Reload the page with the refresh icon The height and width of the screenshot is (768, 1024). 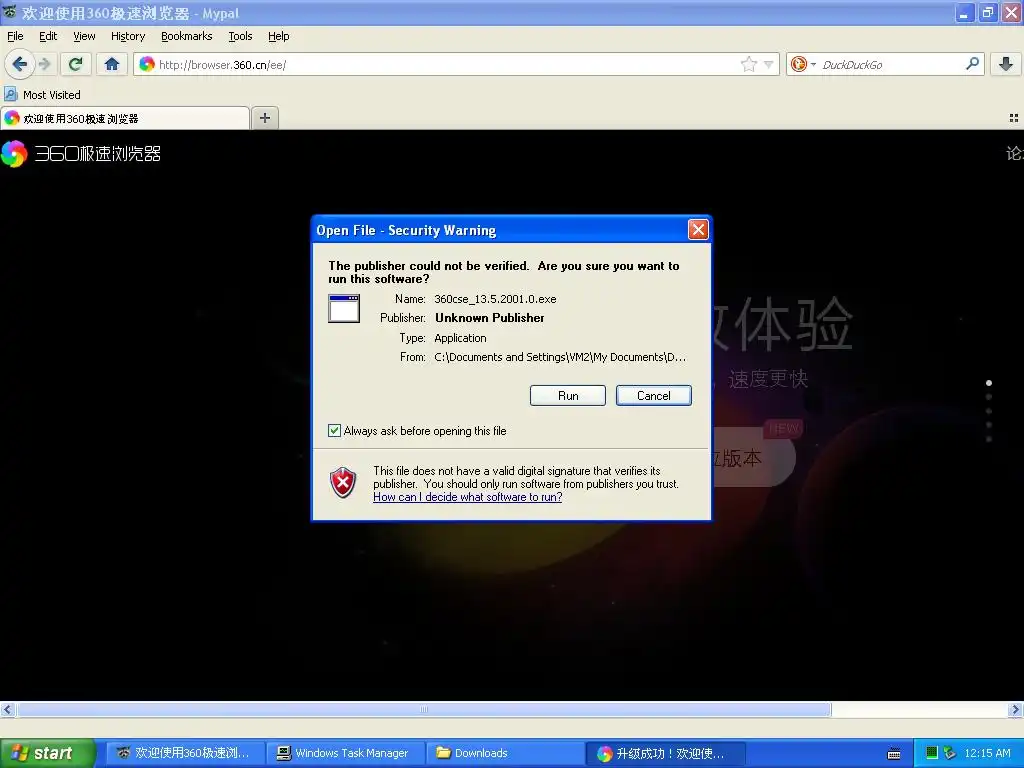click(75, 64)
